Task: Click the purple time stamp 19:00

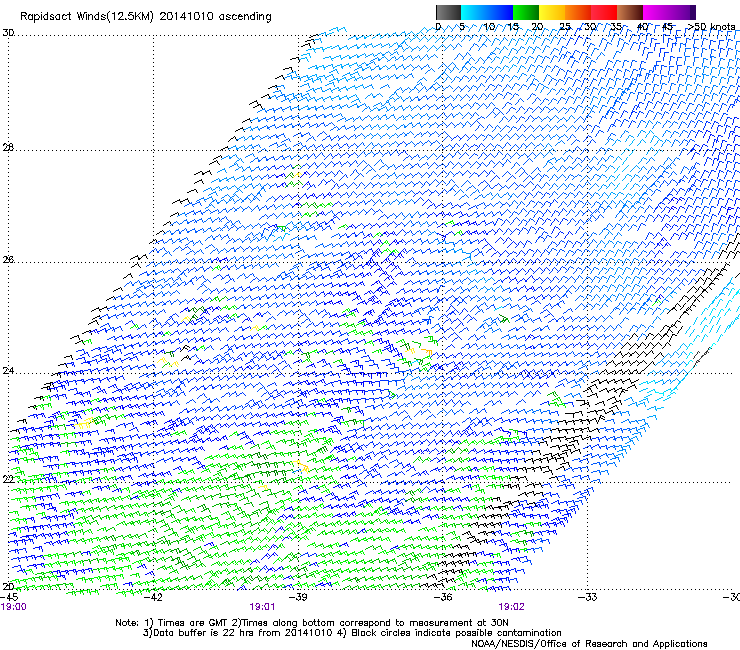Action: [13, 607]
